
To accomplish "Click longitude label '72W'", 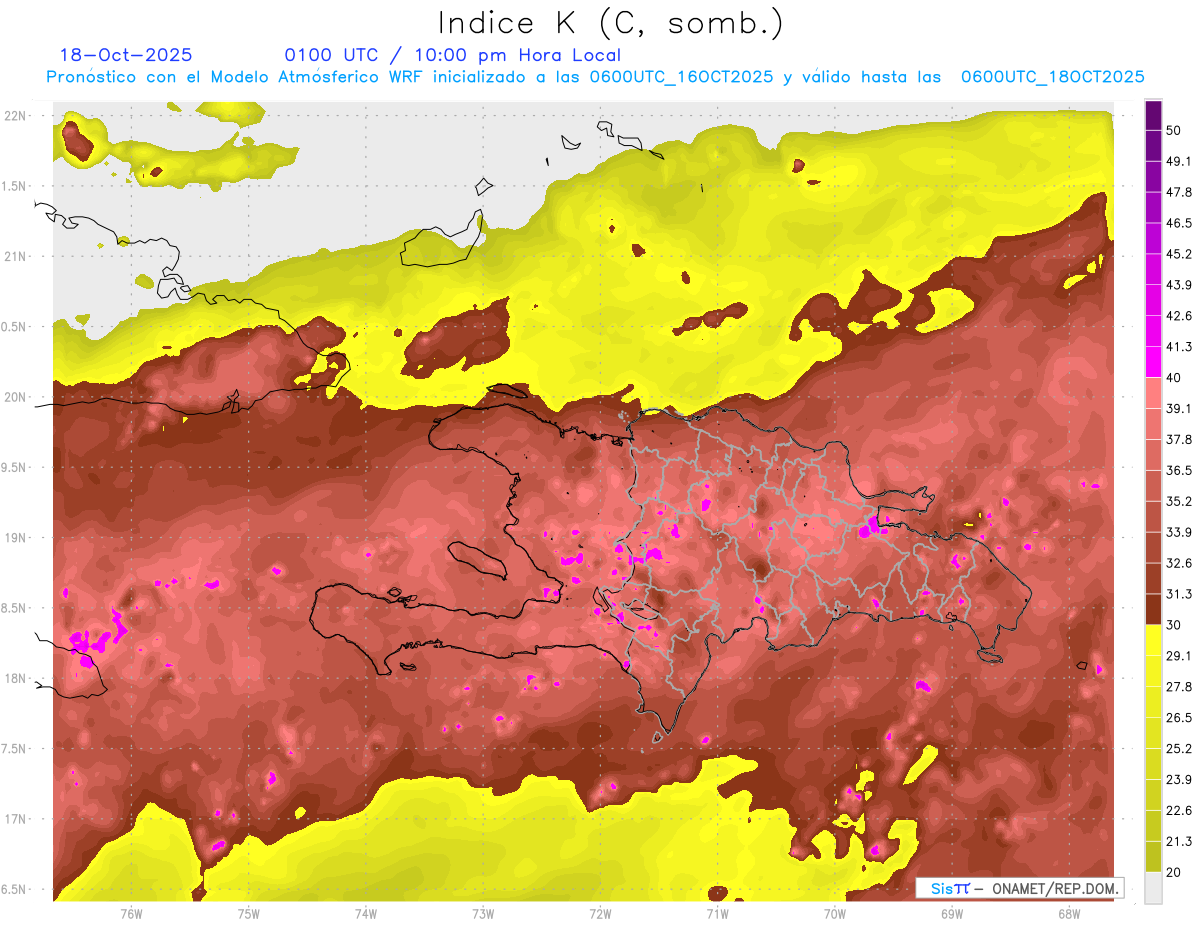I will 600,914.
